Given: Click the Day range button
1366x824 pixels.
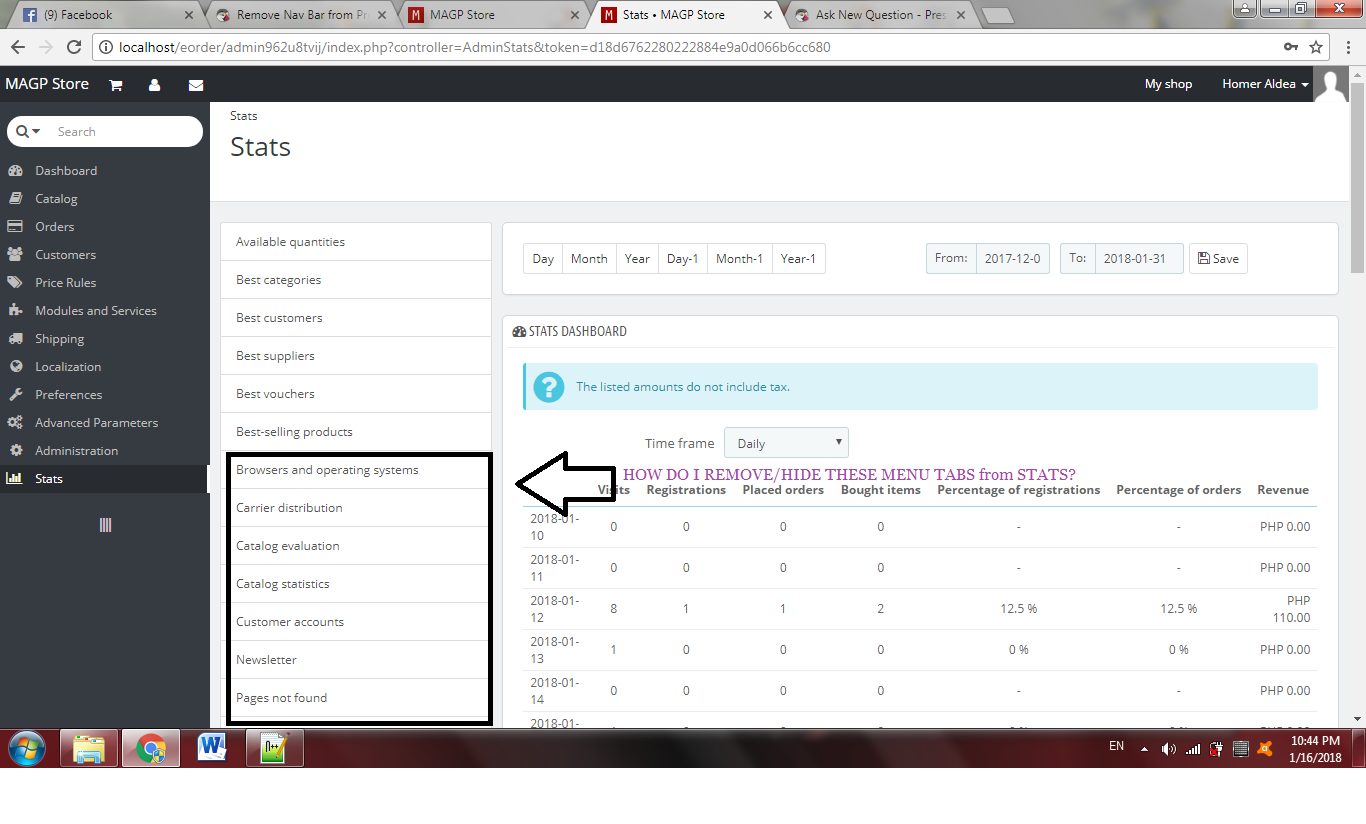Looking at the screenshot, I should tap(543, 259).
